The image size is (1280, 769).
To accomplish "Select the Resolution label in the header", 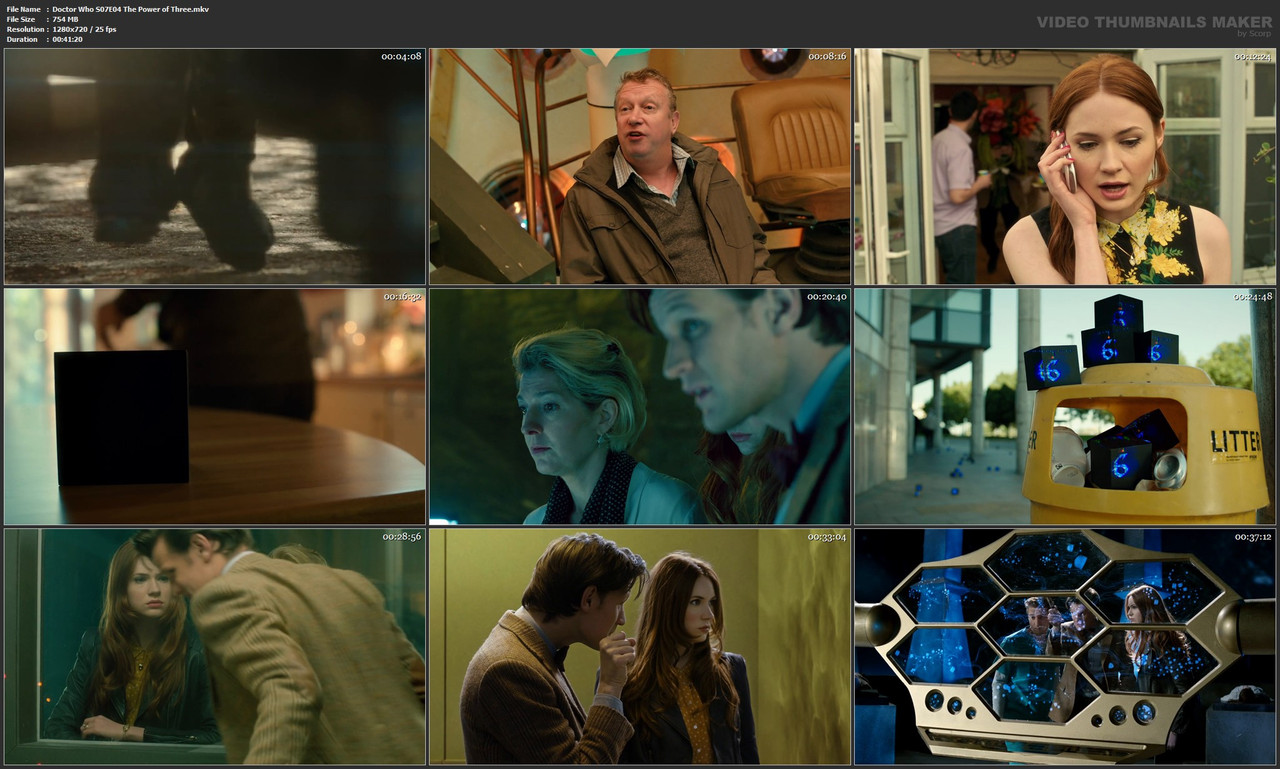I will point(25,28).
